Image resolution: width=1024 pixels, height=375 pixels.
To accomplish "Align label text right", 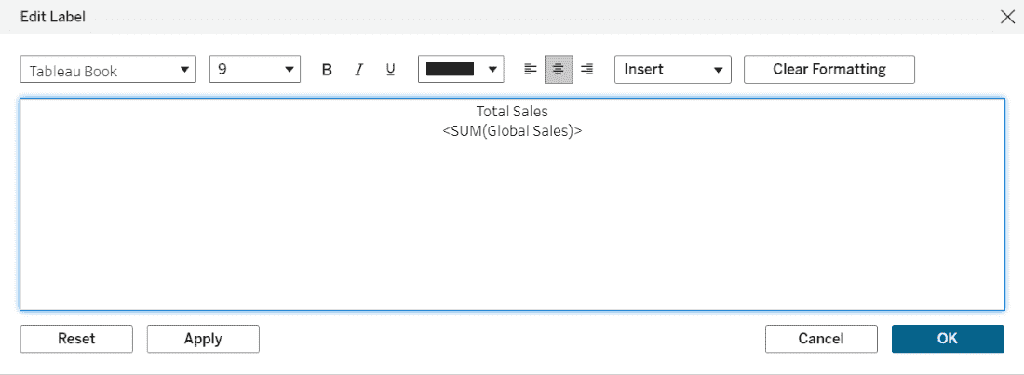I will pos(587,69).
